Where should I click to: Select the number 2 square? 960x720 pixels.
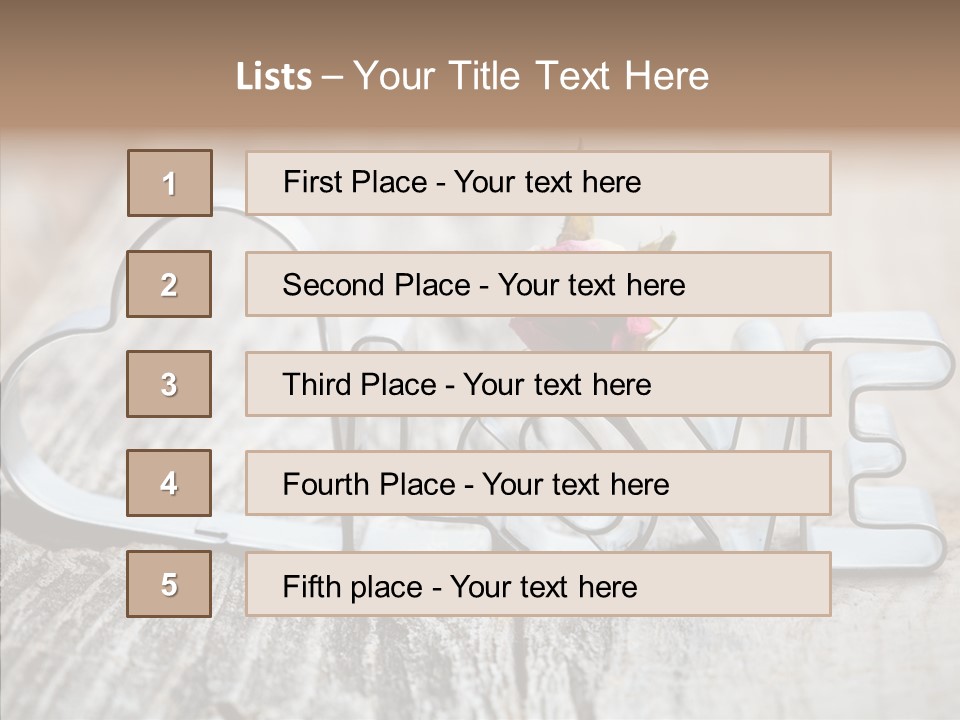point(170,284)
